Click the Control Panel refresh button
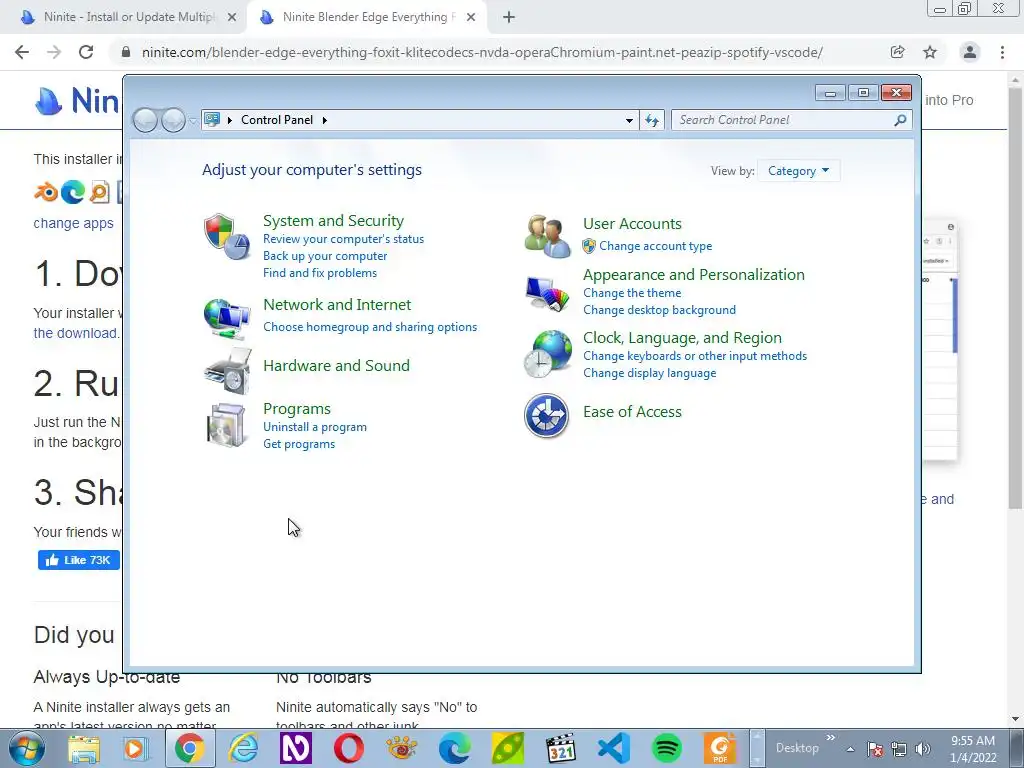This screenshot has width=1024, height=768. coord(652,120)
